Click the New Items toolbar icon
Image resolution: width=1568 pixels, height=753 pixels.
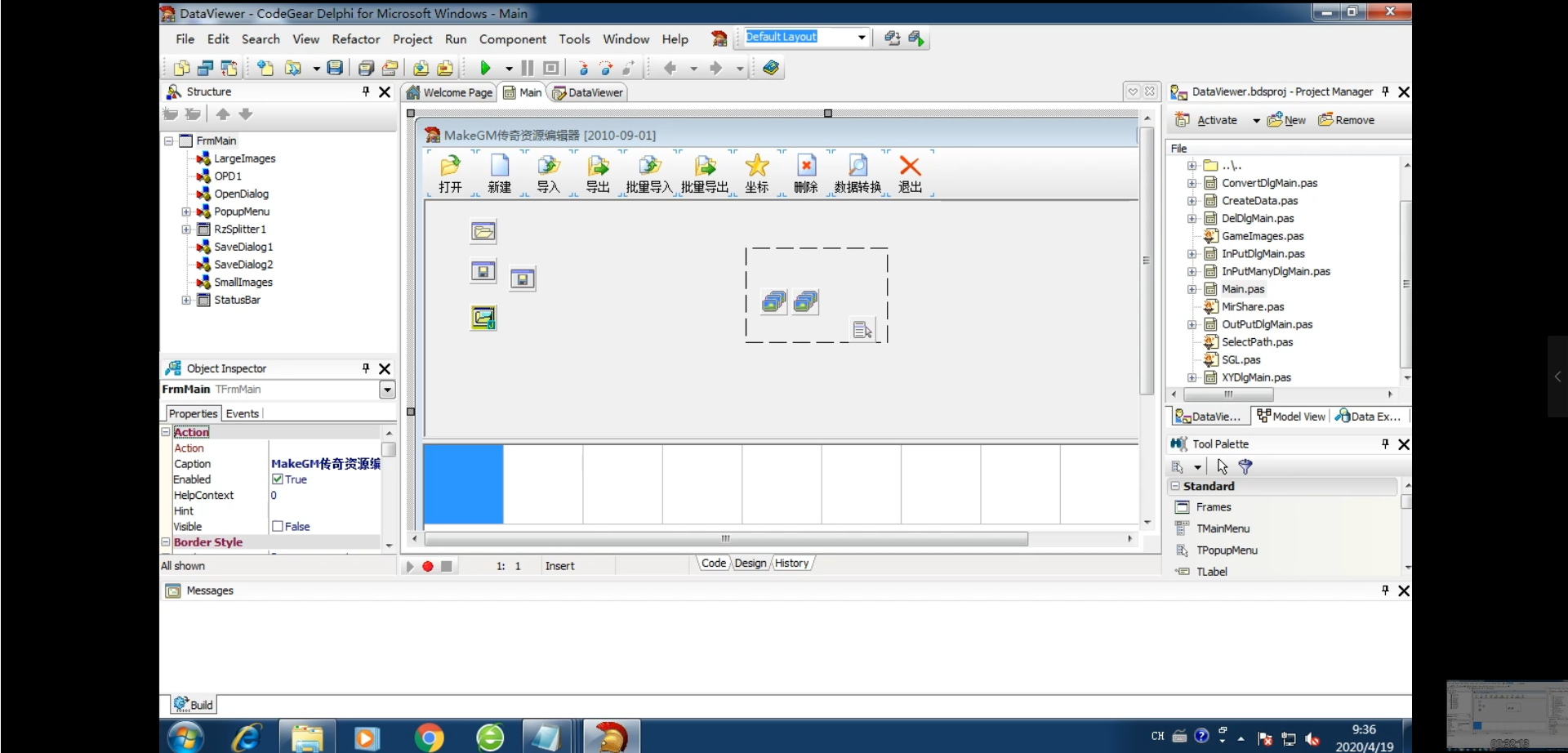pyautogui.click(x=265, y=68)
